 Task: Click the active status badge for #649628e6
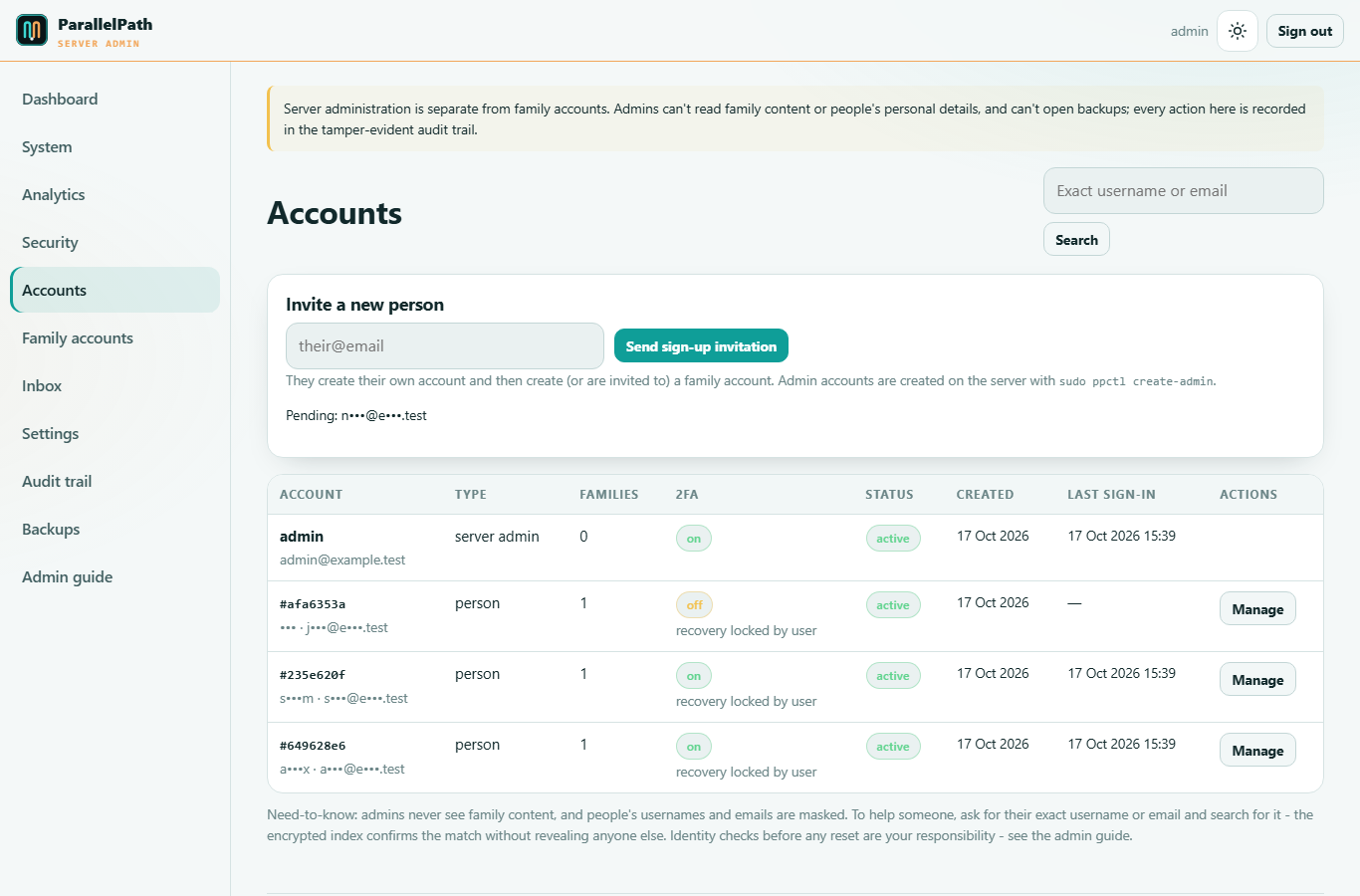(x=893, y=747)
